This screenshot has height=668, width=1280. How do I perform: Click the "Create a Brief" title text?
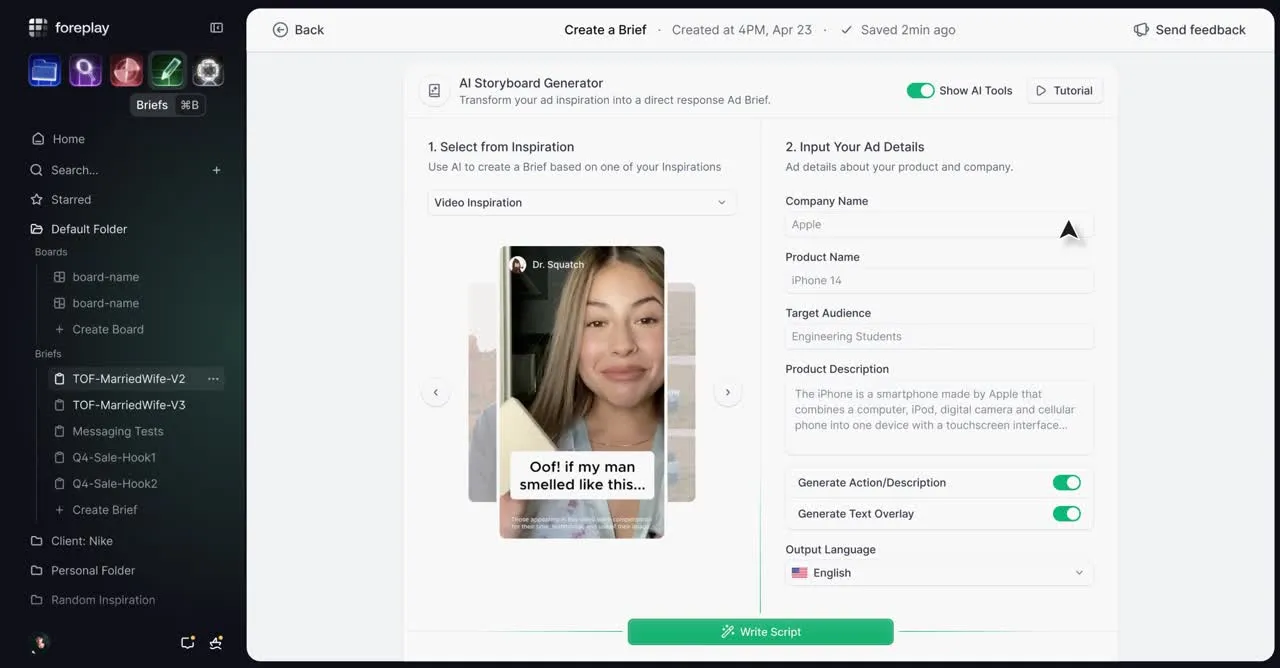pyautogui.click(x=605, y=30)
